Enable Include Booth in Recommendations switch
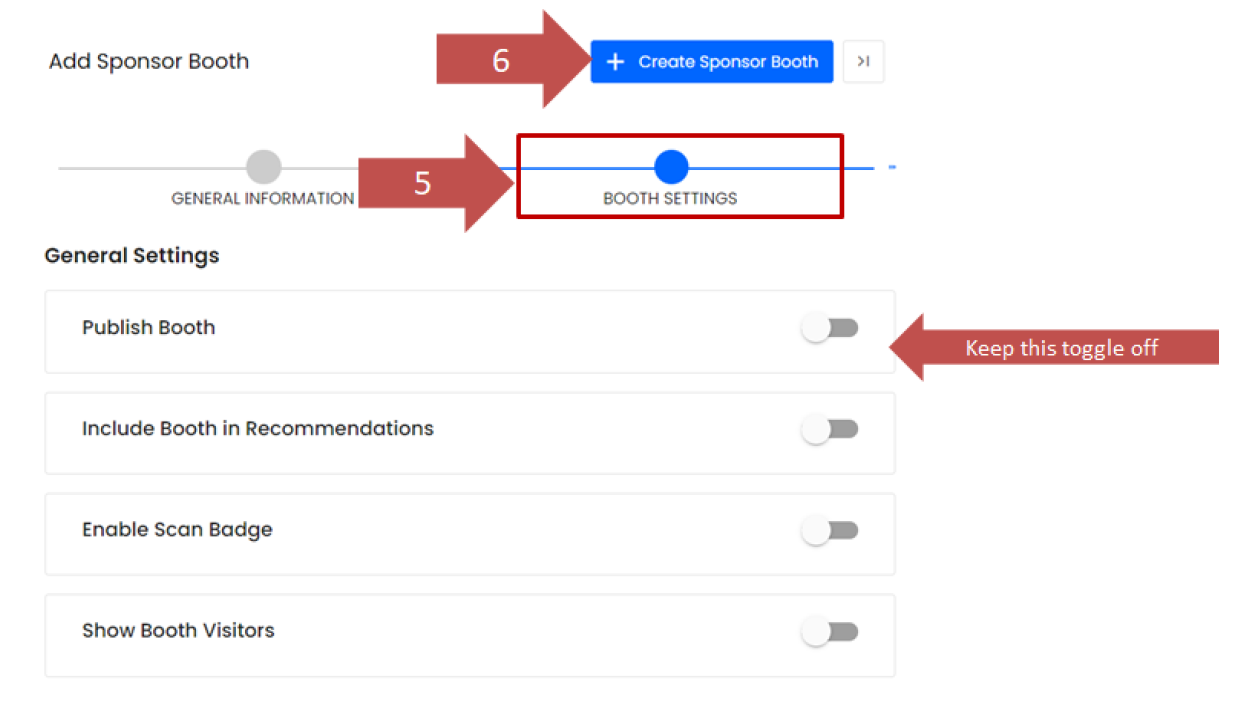This screenshot has height=719, width=1247. pos(830,429)
